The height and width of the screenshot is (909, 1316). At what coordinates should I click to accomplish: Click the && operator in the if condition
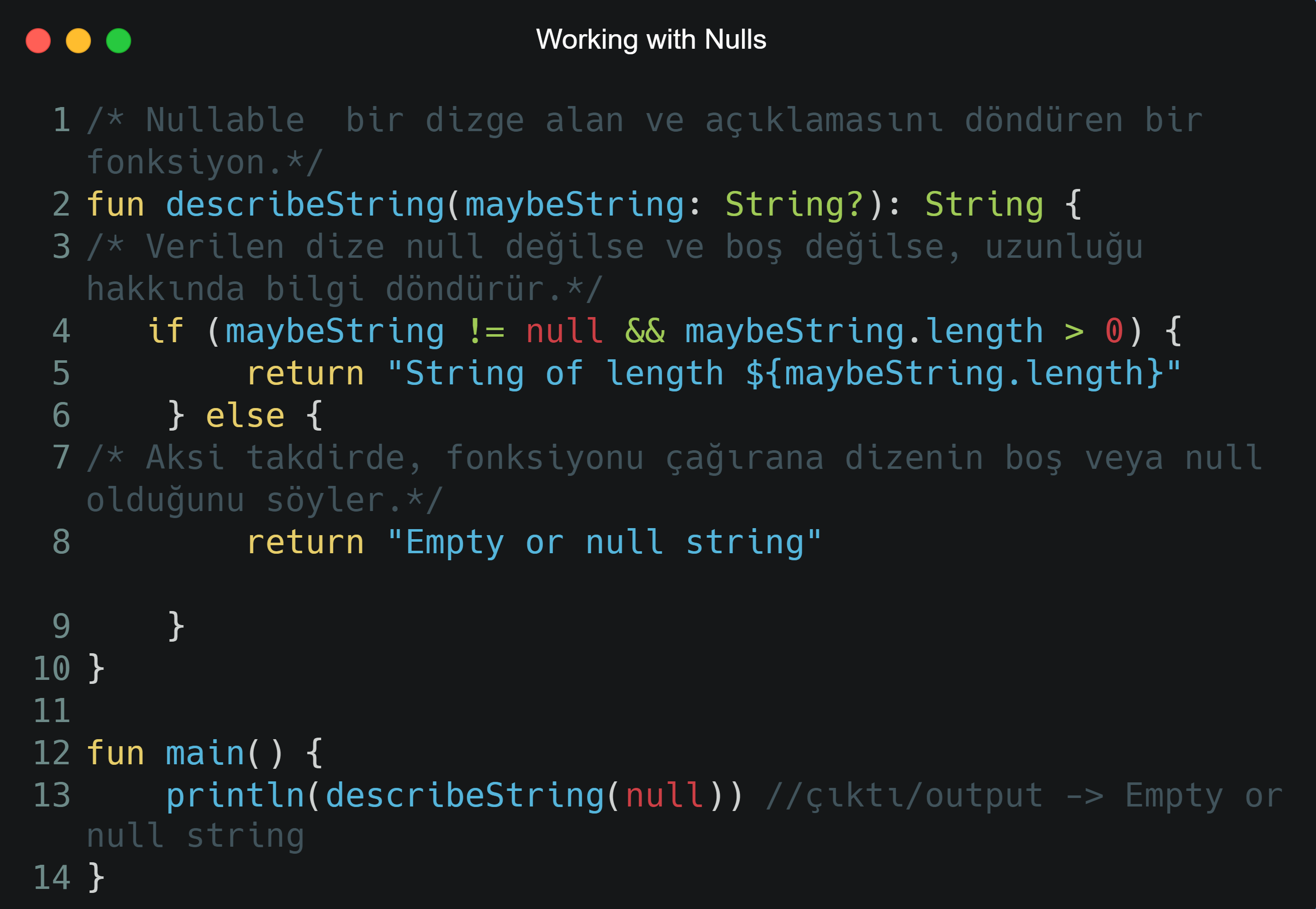(x=645, y=331)
